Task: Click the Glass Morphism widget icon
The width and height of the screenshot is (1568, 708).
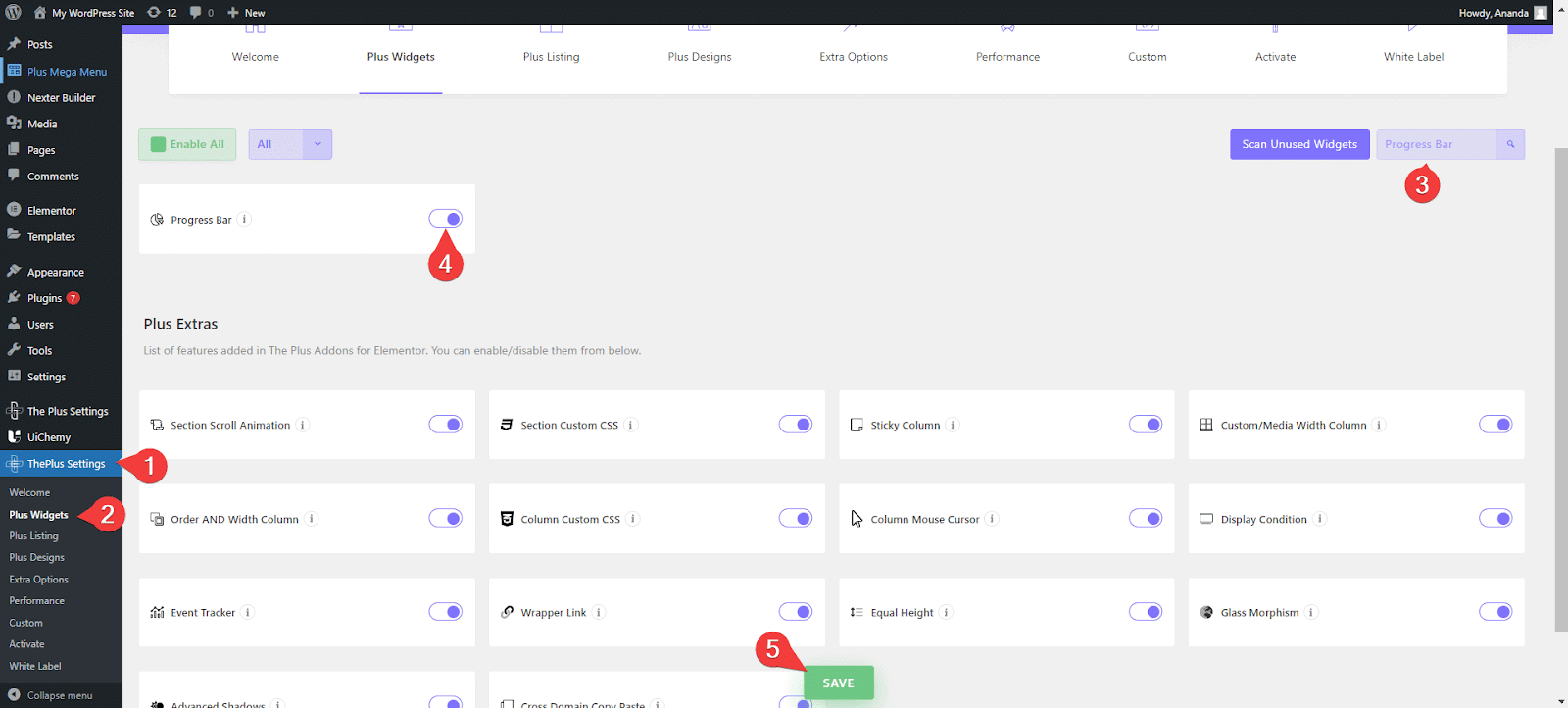Action: tap(1206, 613)
